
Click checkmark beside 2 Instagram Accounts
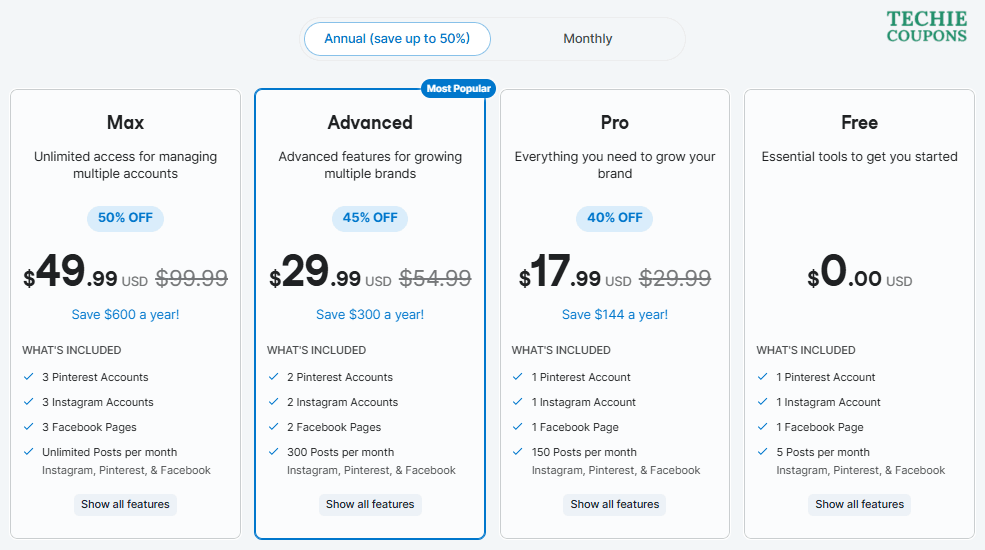click(273, 402)
